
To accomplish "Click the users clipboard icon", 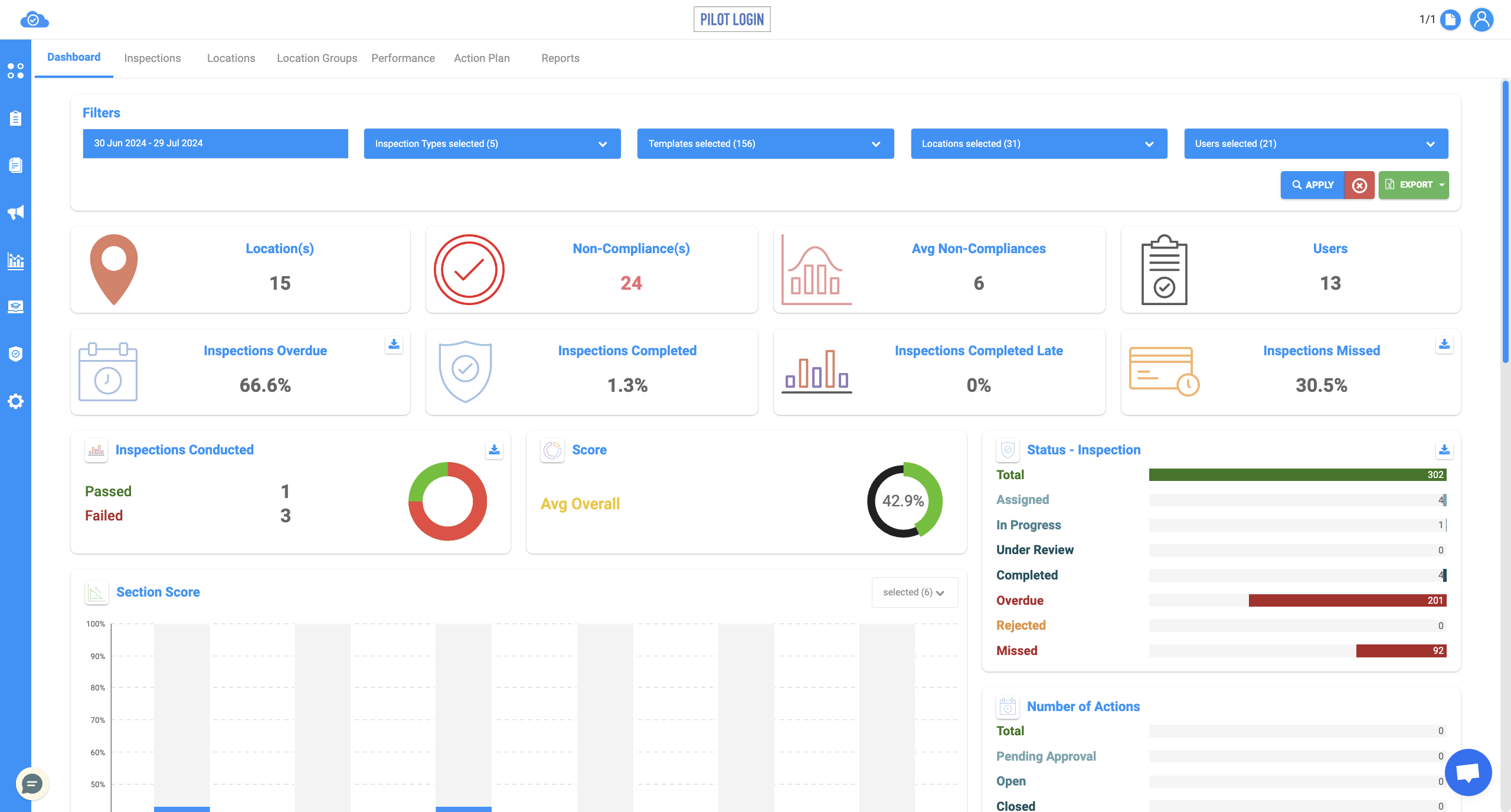I will click(1164, 268).
